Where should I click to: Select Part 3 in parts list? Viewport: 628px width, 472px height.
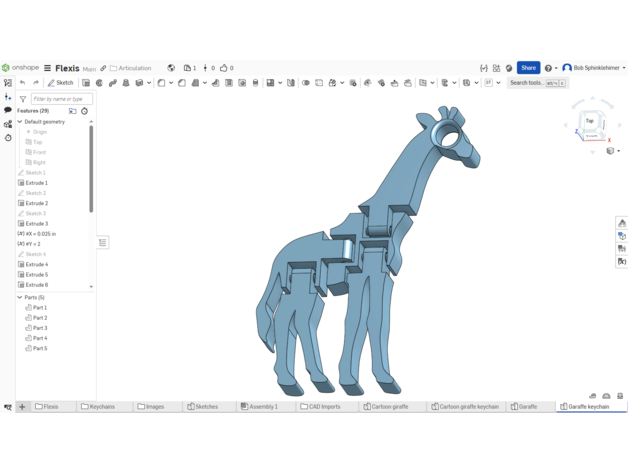click(x=40, y=328)
